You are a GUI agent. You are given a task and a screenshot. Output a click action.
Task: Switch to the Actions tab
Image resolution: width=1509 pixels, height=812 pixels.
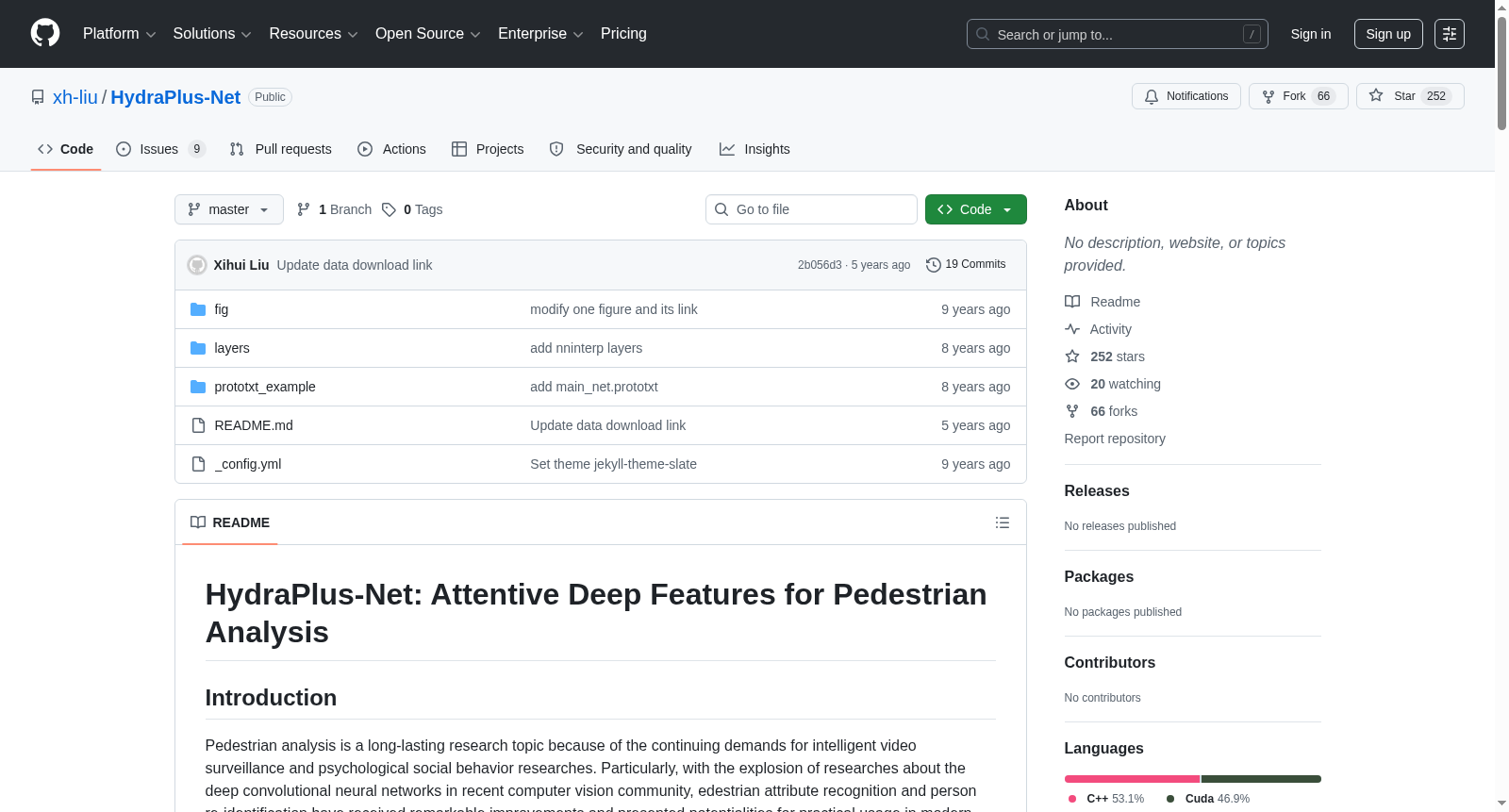point(392,149)
